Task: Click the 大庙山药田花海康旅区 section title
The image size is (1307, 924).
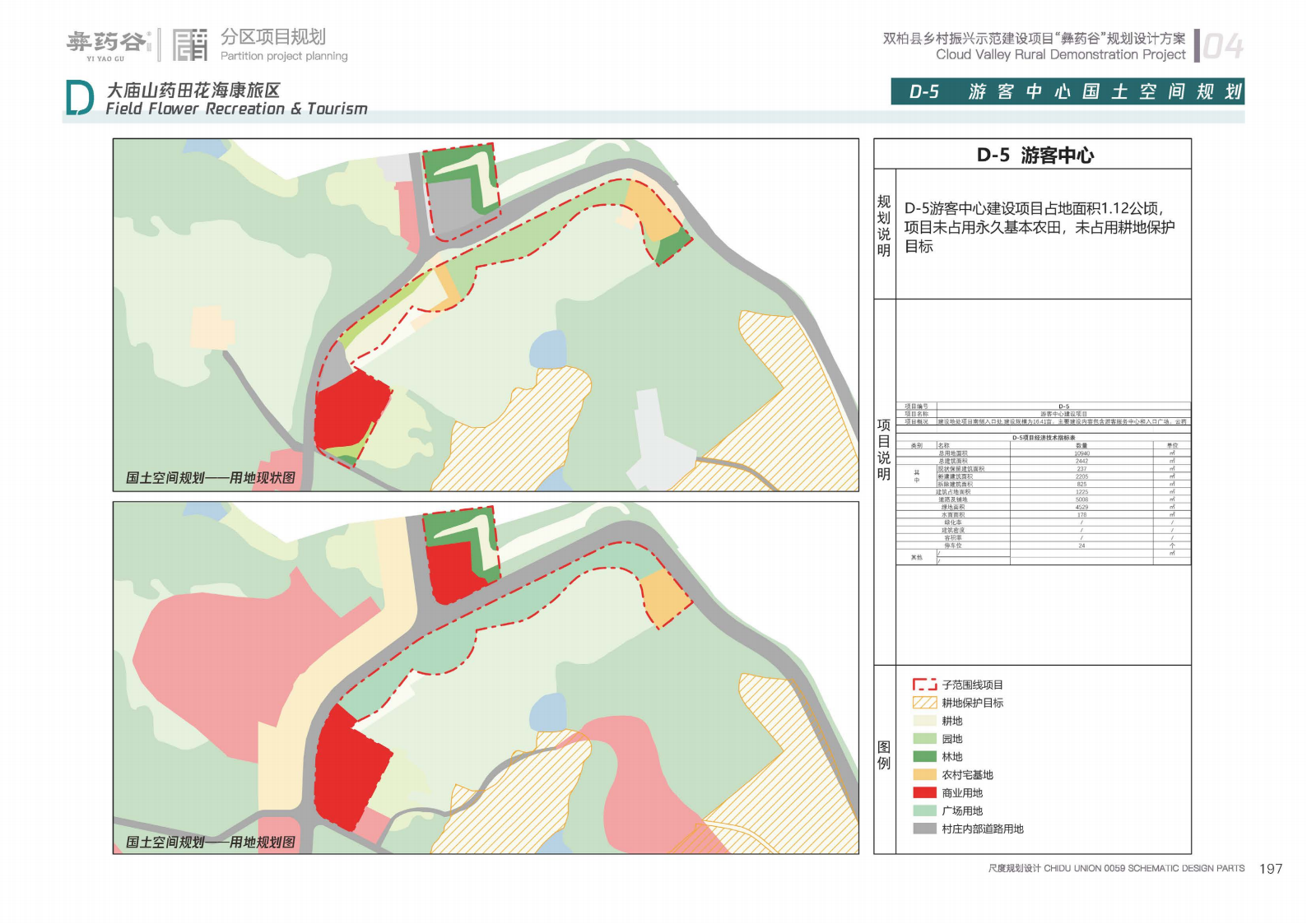Action: (193, 91)
